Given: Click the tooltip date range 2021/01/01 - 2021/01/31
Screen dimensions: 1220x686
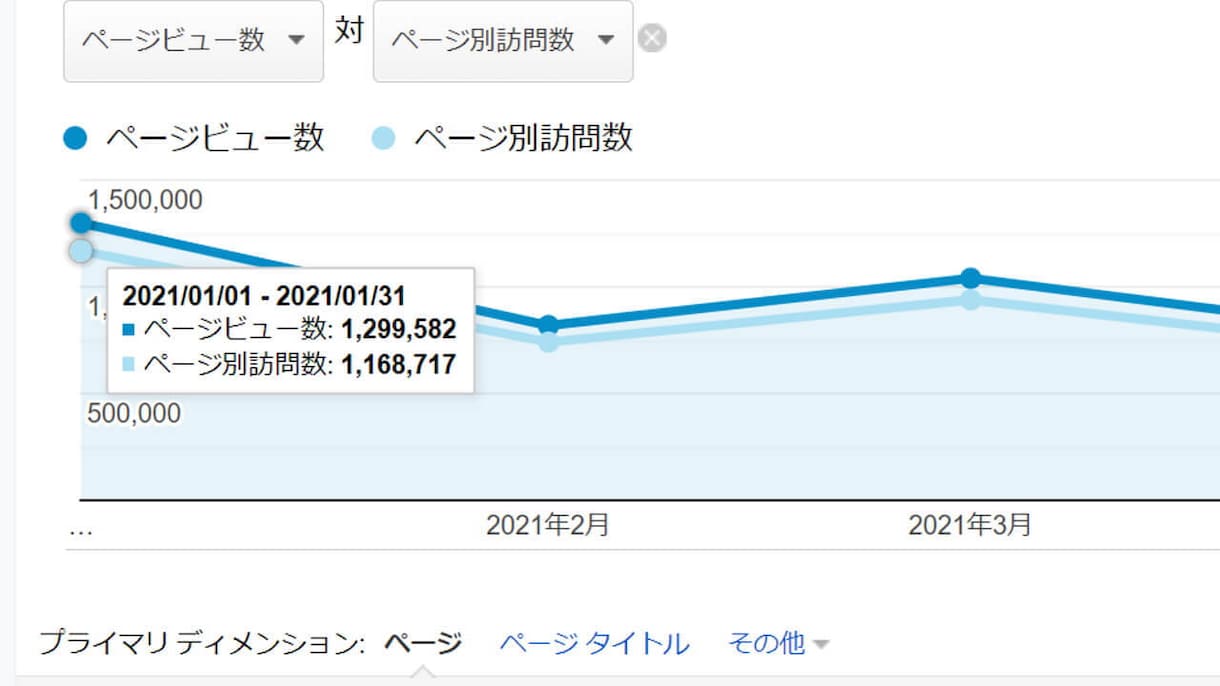Looking at the screenshot, I should (x=264, y=295).
